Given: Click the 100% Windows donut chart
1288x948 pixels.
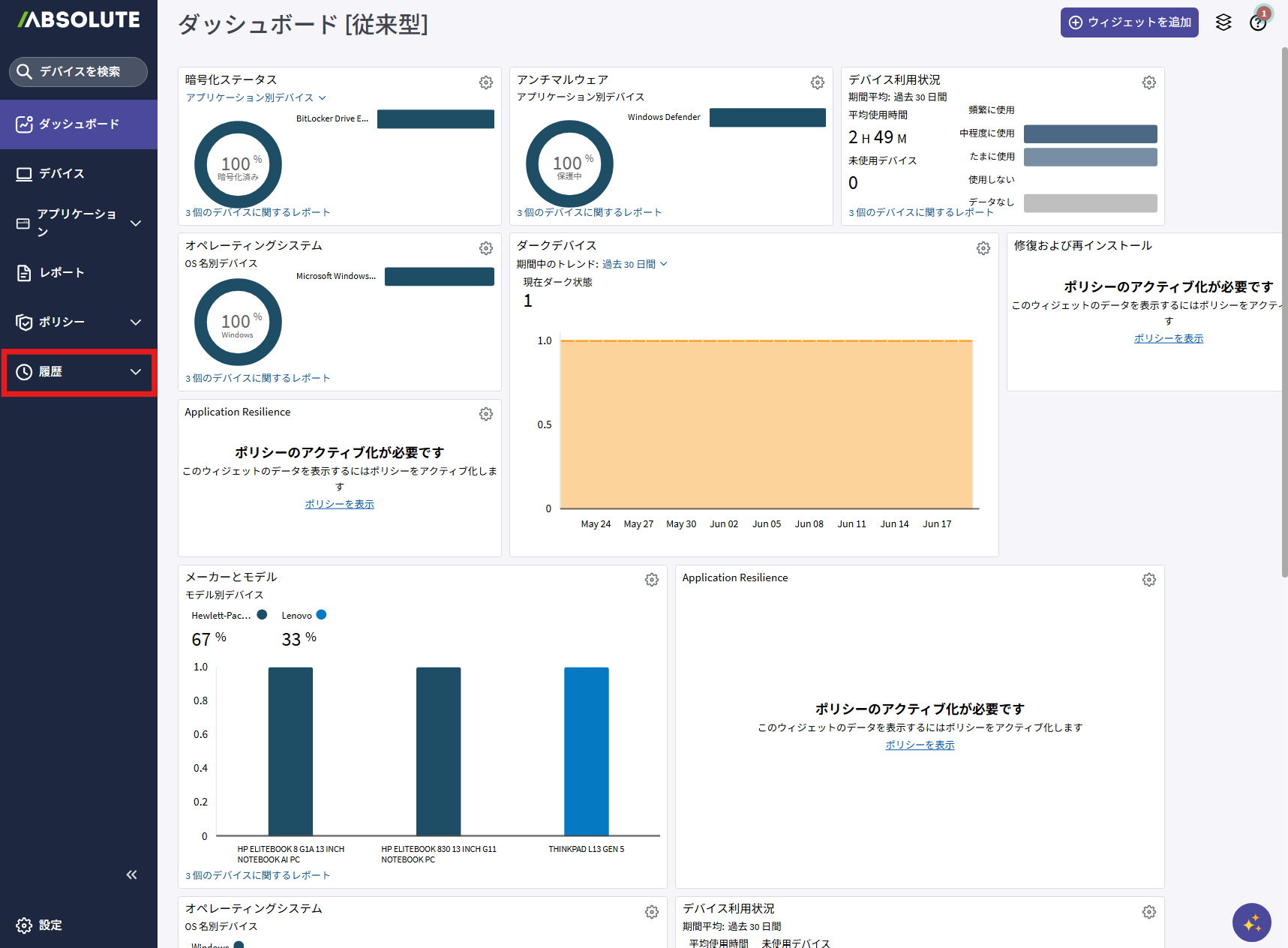Looking at the screenshot, I should coord(238,322).
